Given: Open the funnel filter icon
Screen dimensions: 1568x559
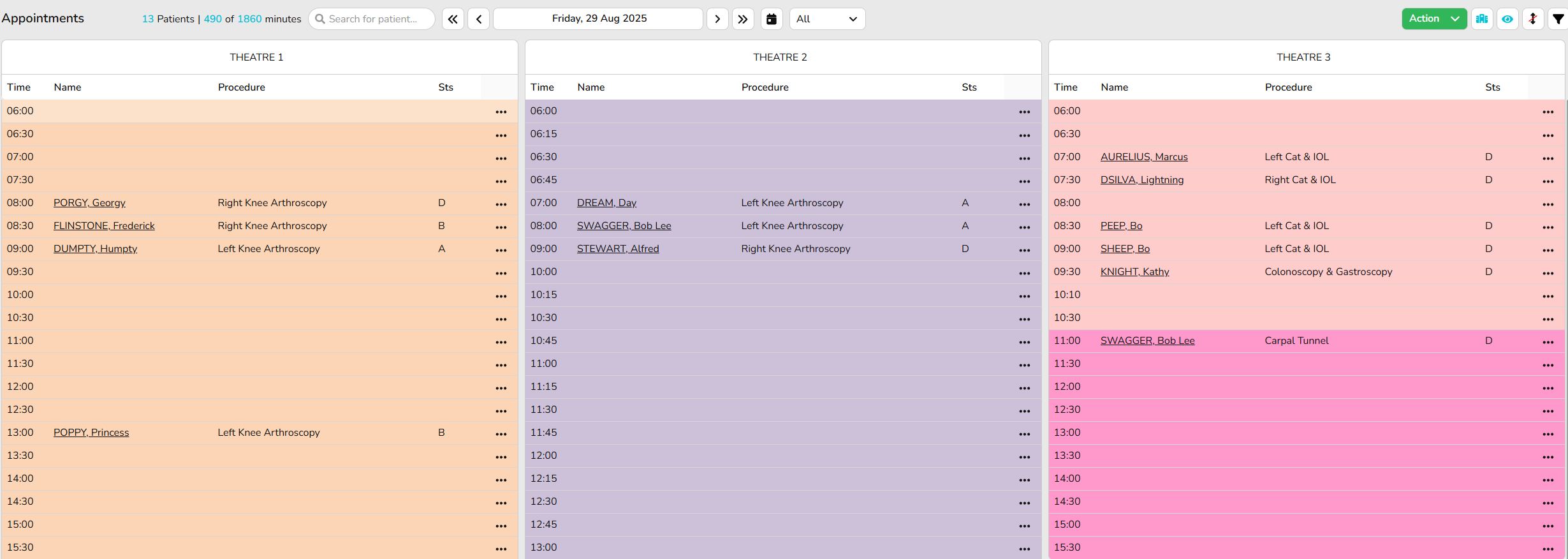Looking at the screenshot, I should pyautogui.click(x=1558, y=19).
